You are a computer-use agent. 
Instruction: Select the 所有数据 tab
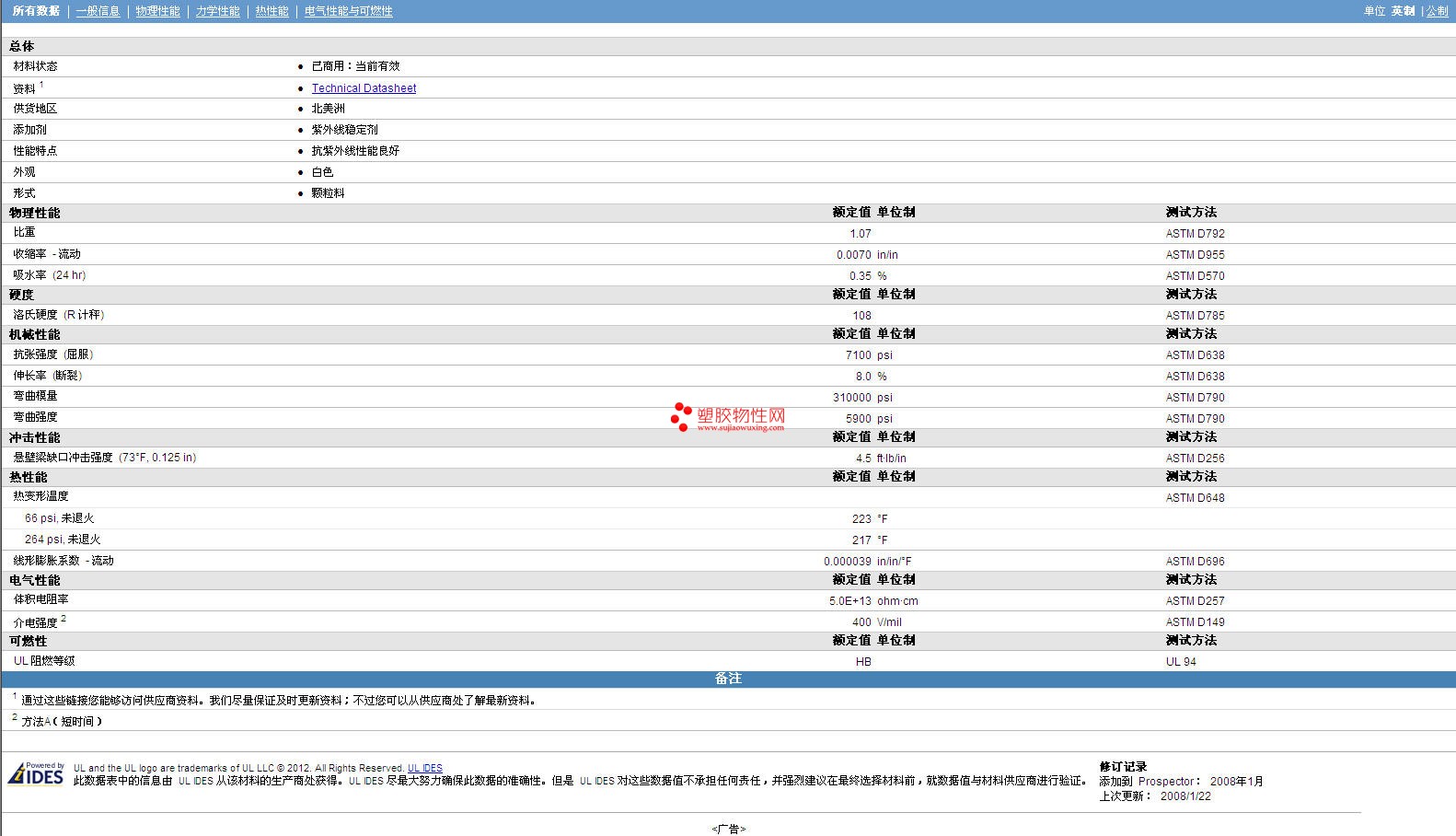[36, 11]
